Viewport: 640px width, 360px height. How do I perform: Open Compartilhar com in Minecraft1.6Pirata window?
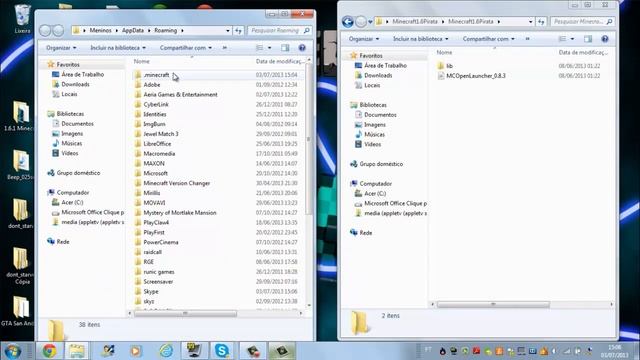click(489, 39)
